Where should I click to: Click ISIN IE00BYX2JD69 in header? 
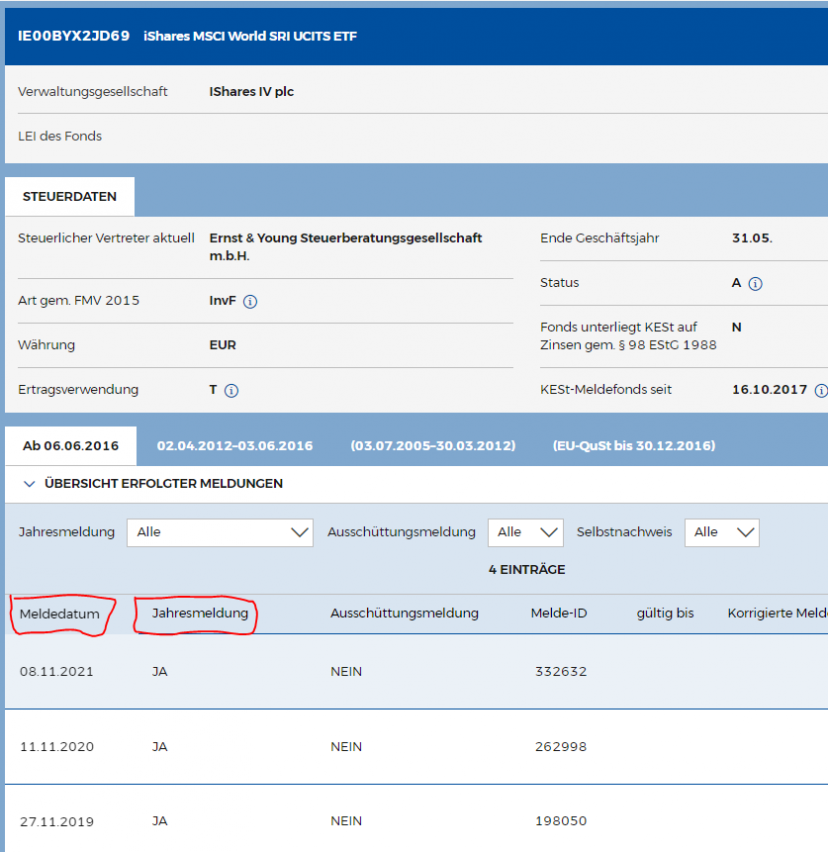tap(74, 36)
